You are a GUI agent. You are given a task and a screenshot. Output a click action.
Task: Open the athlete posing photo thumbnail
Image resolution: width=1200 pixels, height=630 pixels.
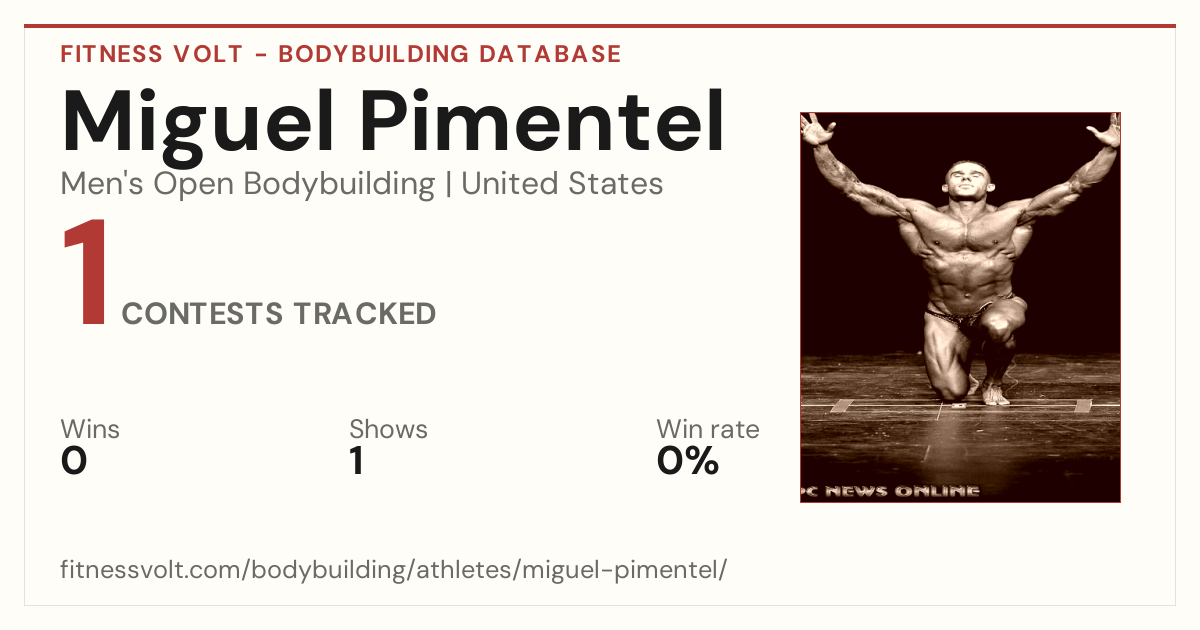pyautogui.click(x=960, y=307)
